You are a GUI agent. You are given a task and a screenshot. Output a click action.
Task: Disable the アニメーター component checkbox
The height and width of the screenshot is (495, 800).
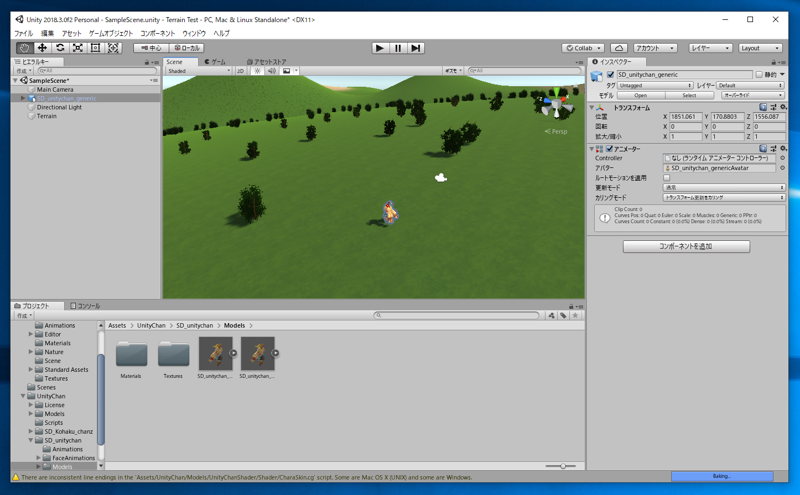(x=609, y=148)
